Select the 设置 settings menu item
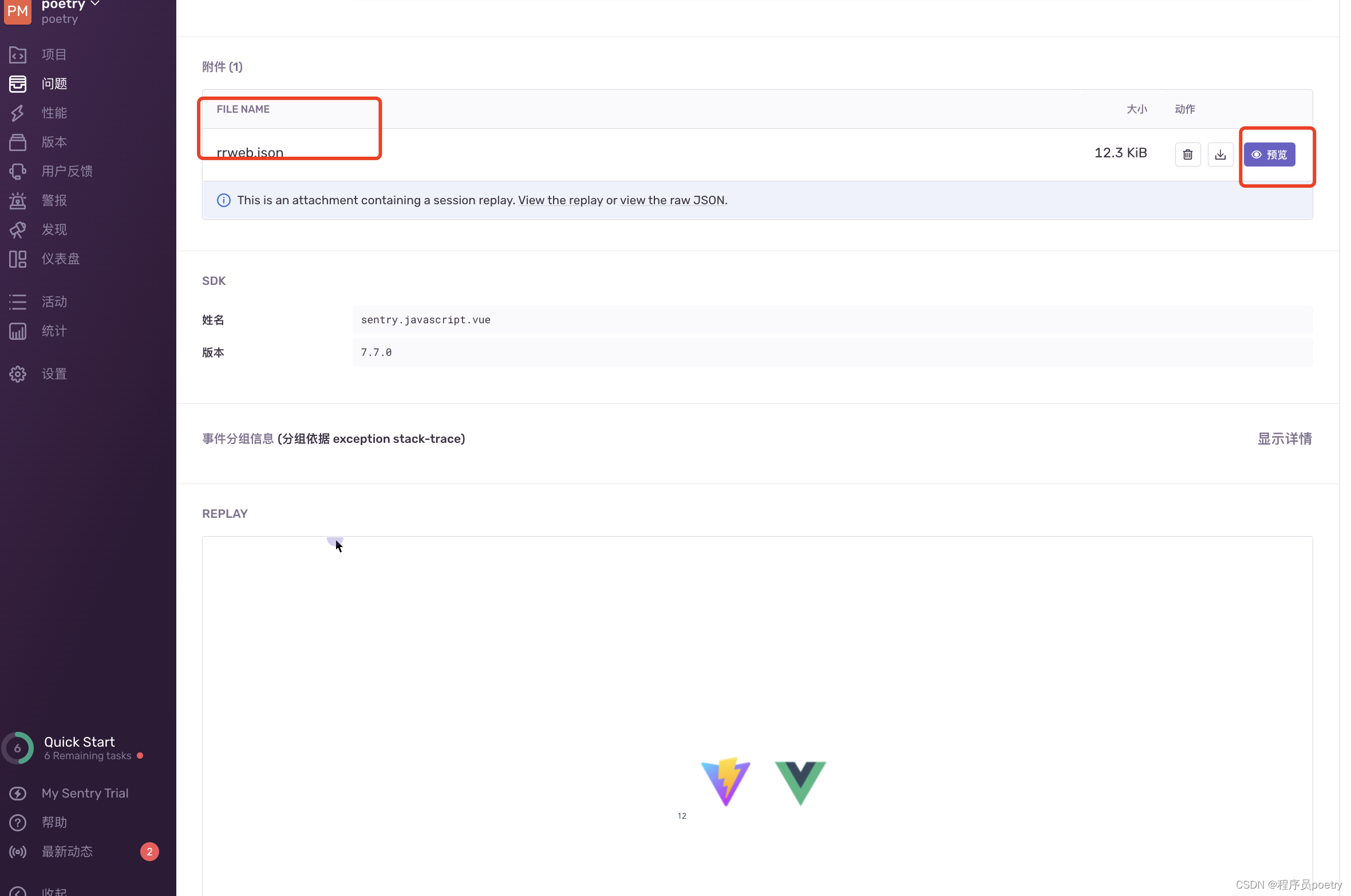The height and width of the screenshot is (896, 1351). [x=54, y=374]
